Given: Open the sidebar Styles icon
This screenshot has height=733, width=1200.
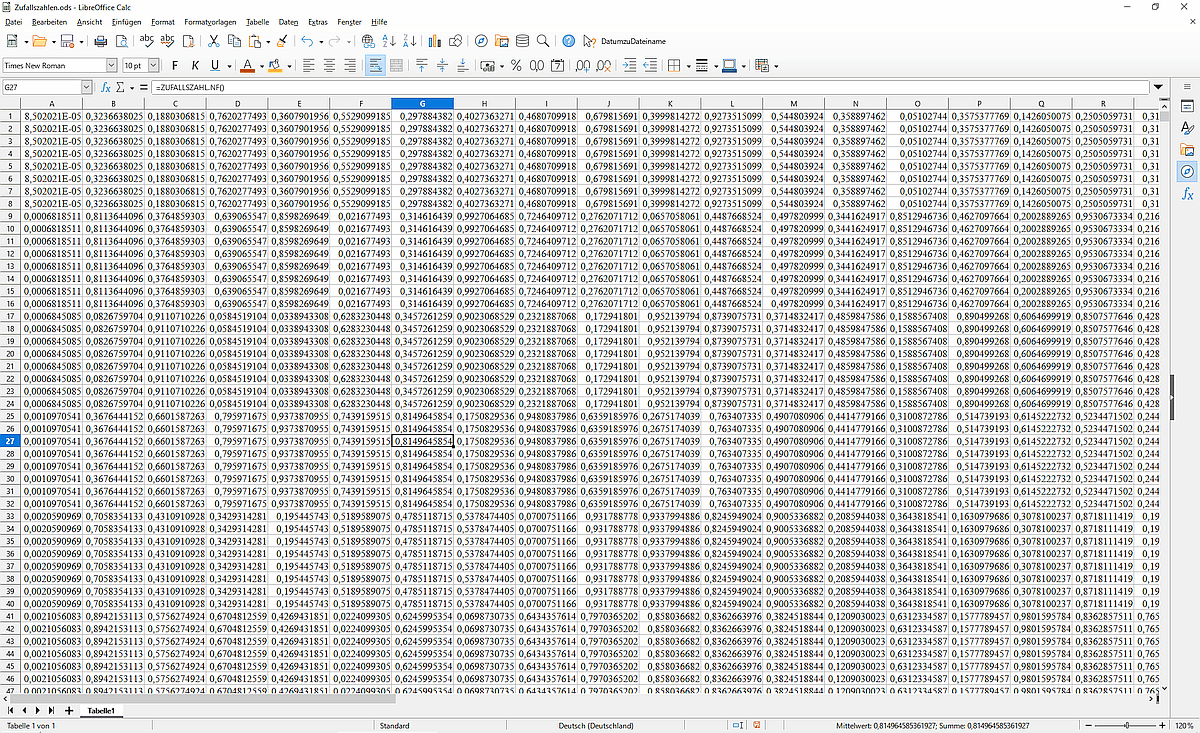Looking at the screenshot, I should 1188,128.
